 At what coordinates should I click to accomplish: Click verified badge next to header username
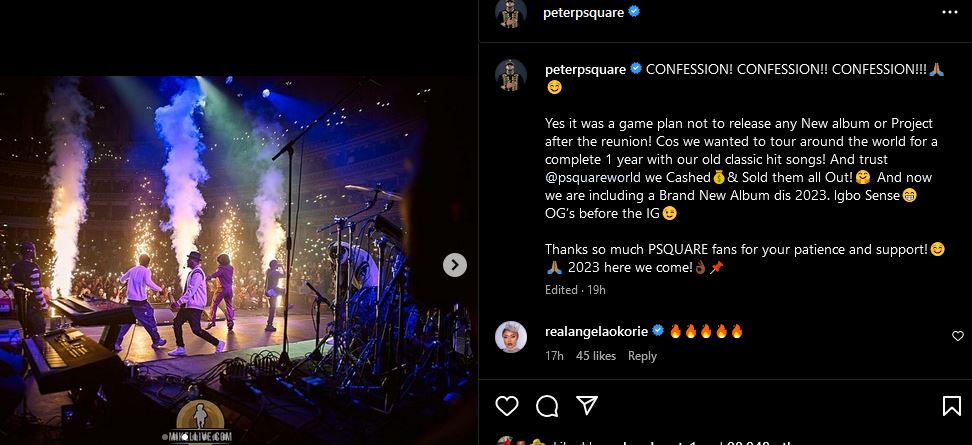pyautogui.click(x=633, y=13)
